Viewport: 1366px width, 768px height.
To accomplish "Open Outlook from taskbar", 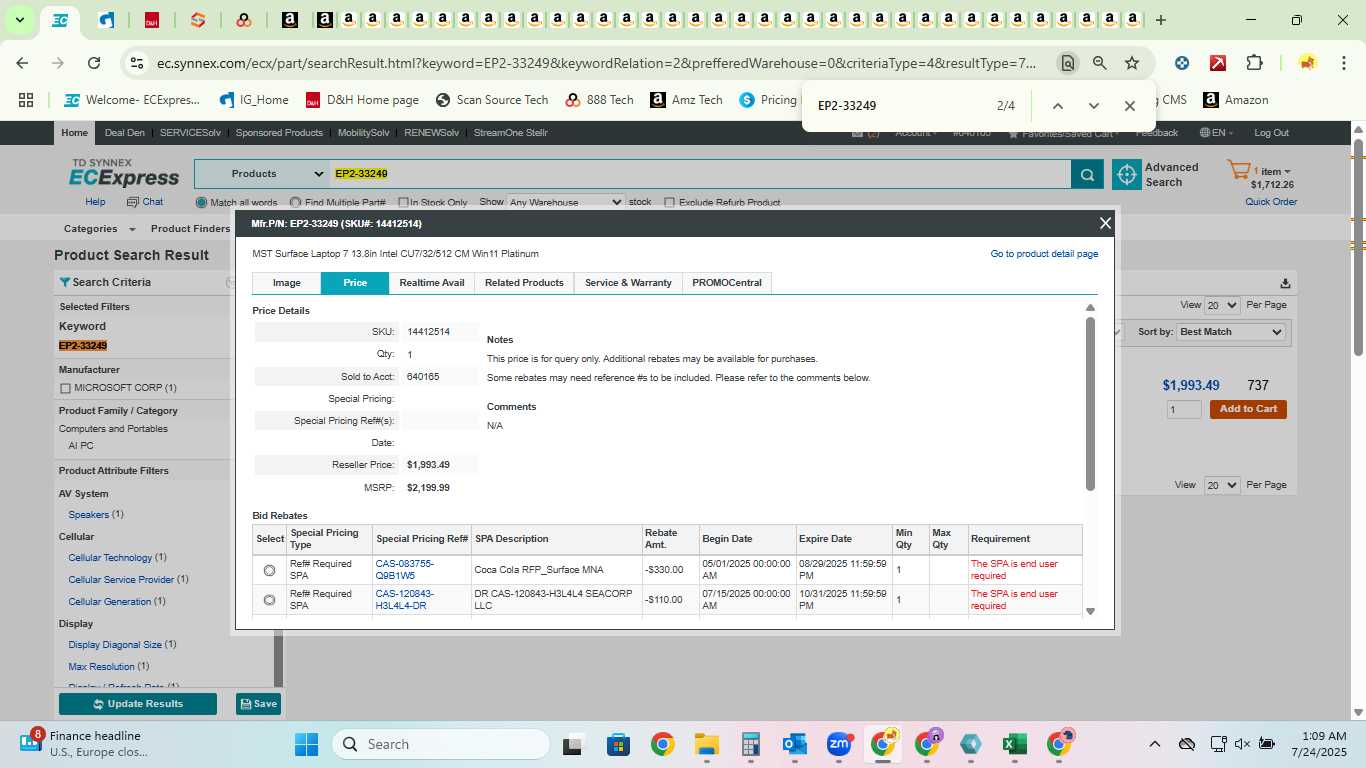I will pos(795,744).
